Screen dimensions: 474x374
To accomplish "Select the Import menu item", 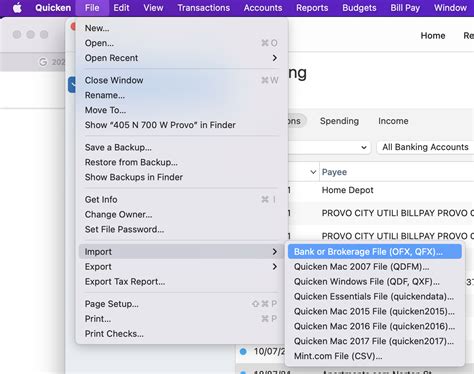I will click(182, 252).
